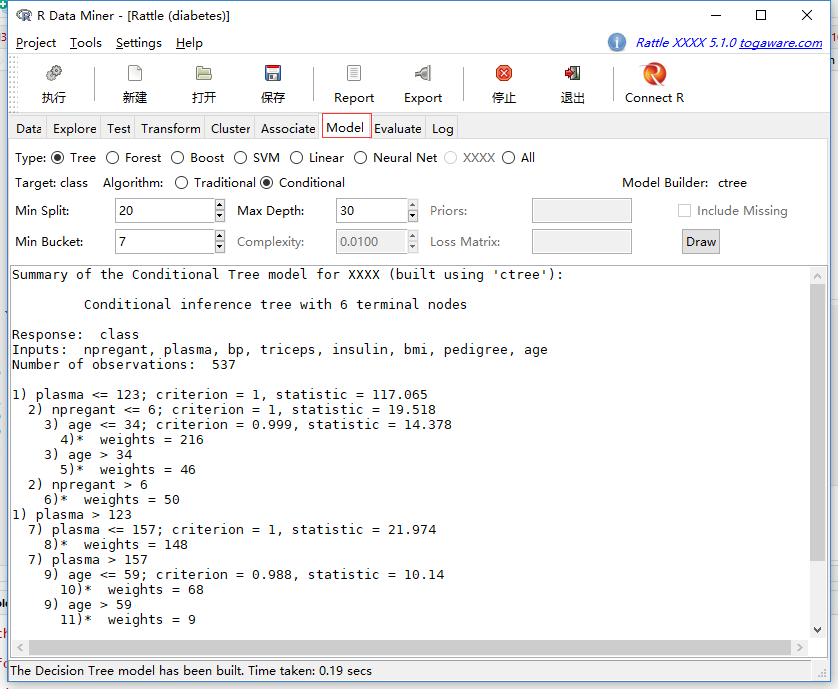Switch to the Data tab

click(28, 129)
